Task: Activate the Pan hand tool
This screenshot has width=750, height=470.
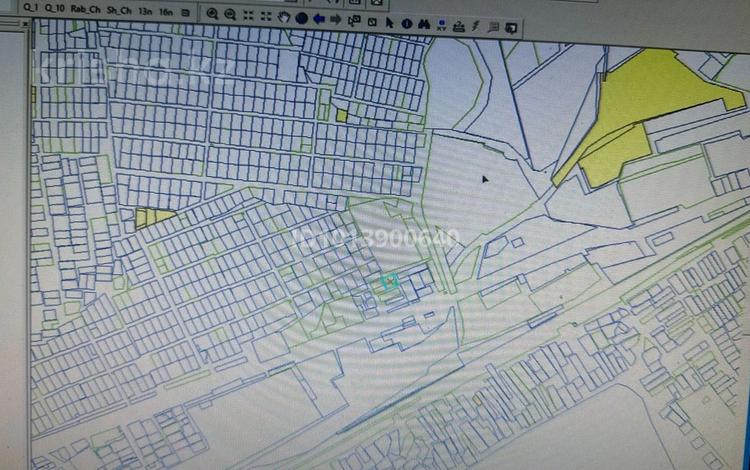Action: (x=284, y=17)
